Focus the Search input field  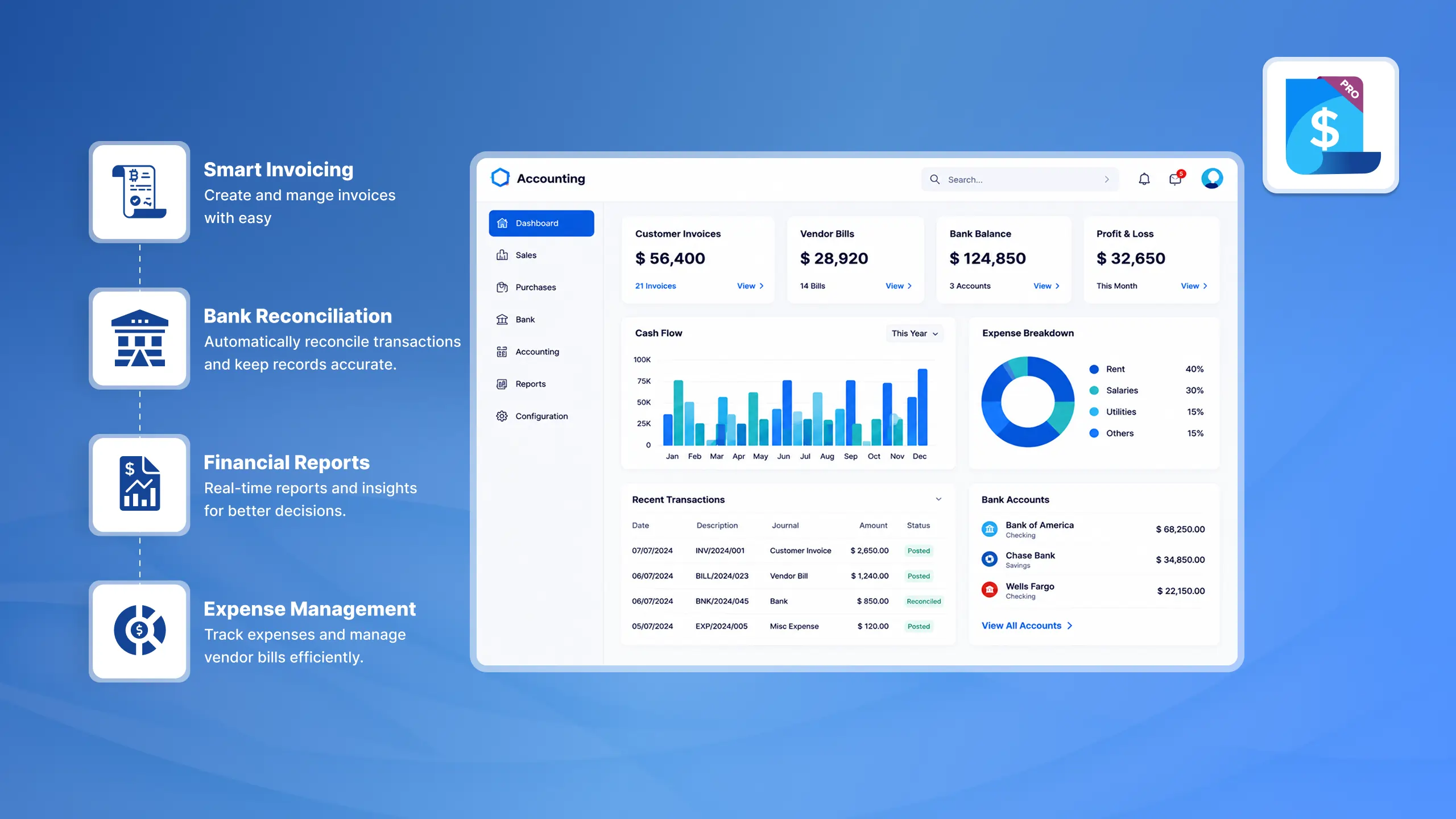point(1019,179)
